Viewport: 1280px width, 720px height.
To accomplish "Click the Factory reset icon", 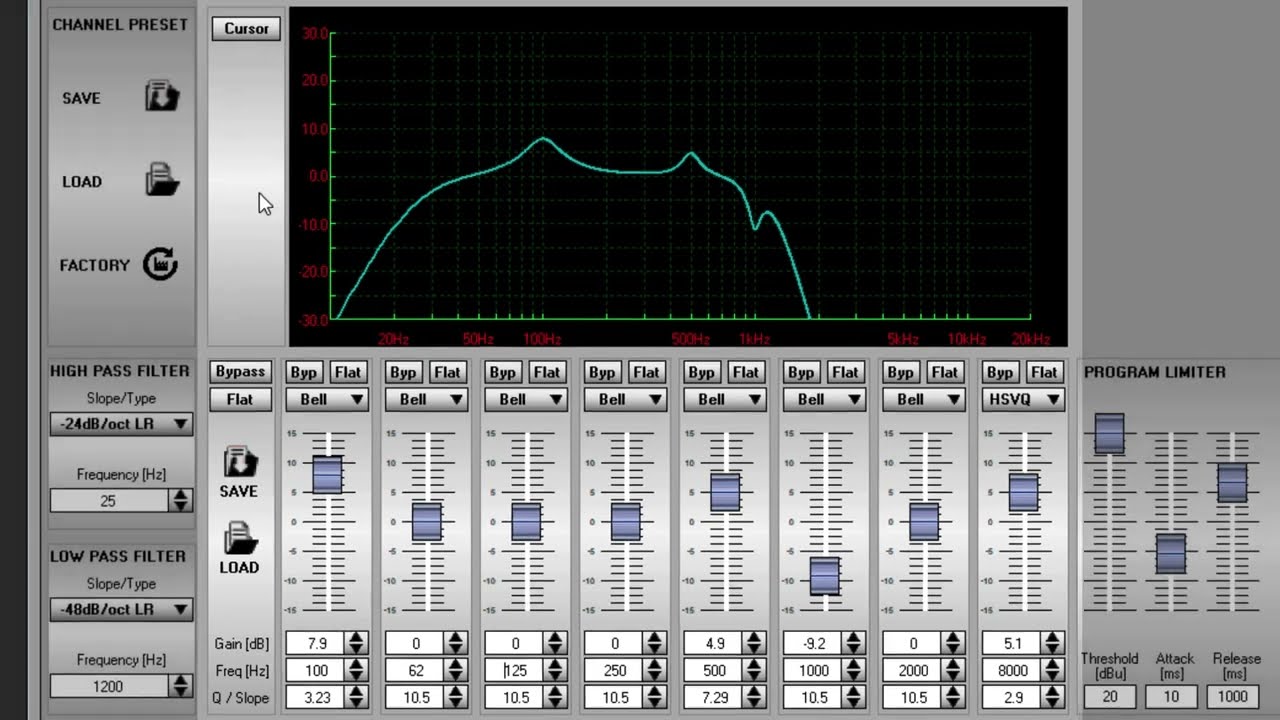I will [x=160, y=264].
